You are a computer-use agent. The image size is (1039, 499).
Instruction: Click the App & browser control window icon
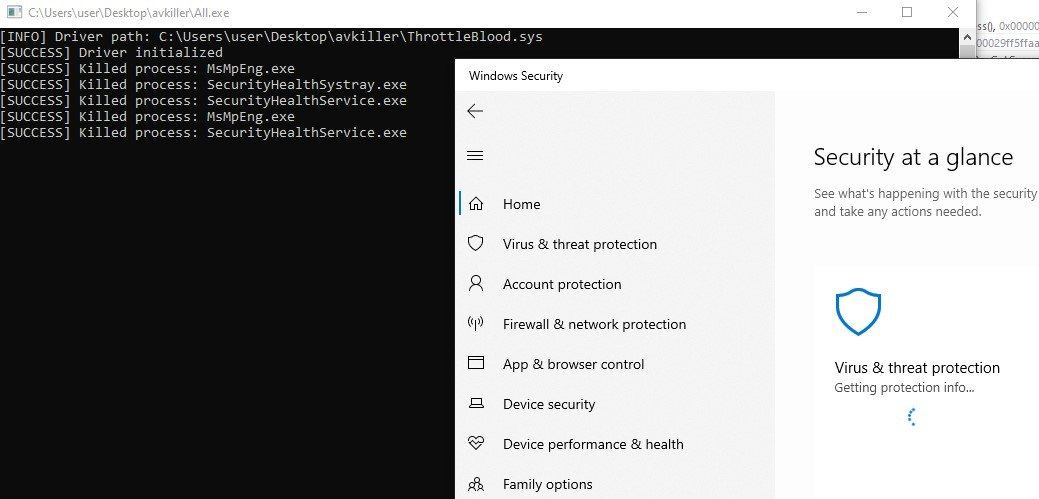pyautogui.click(x=476, y=364)
